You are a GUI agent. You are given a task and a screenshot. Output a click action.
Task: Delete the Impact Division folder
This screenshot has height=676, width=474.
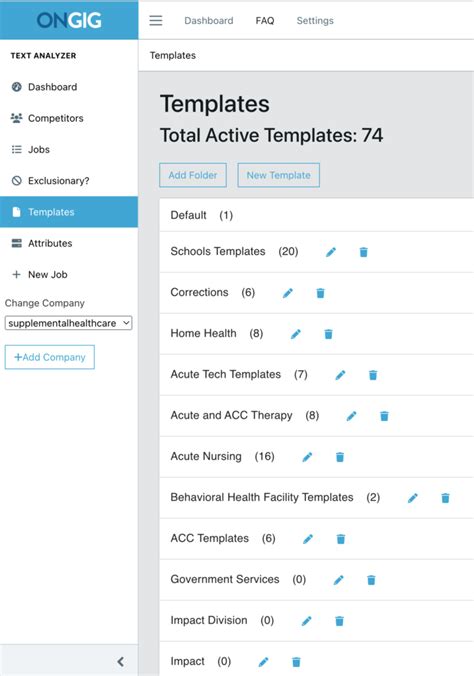(x=339, y=621)
